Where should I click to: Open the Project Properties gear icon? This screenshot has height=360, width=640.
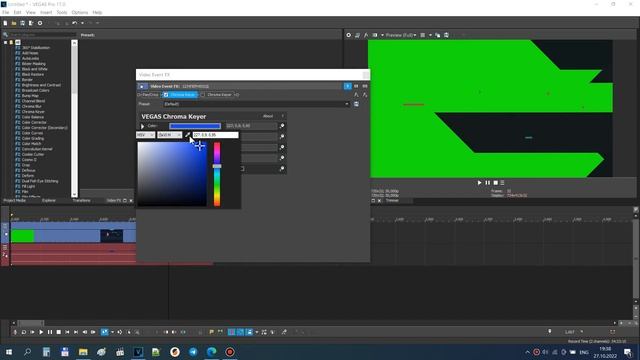point(40,23)
